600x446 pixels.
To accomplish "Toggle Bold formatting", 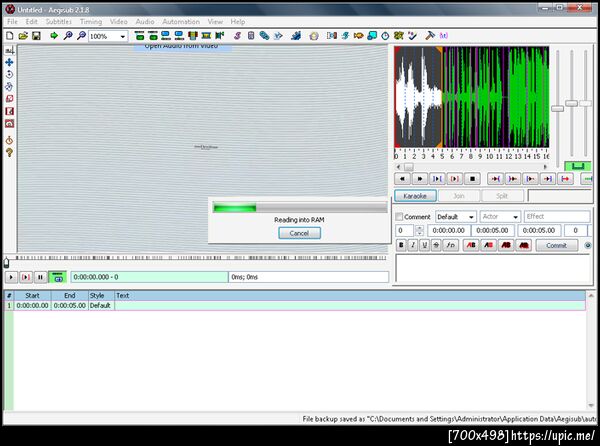I will (401, 245).
